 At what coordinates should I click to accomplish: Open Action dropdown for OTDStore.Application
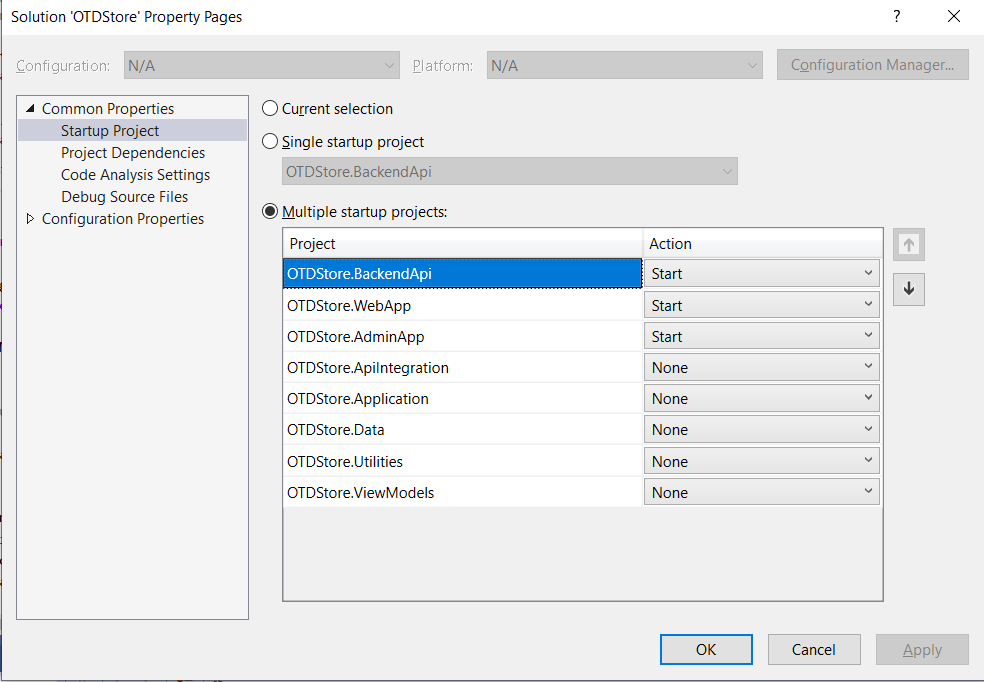[x=761, y=398]
